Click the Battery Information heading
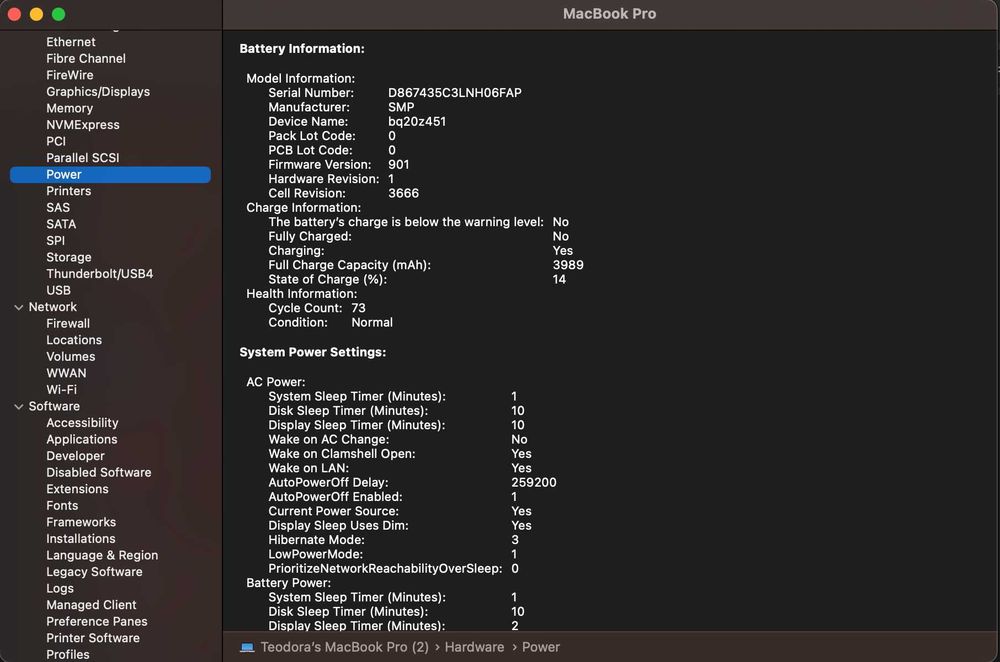 tap(302, 49)
